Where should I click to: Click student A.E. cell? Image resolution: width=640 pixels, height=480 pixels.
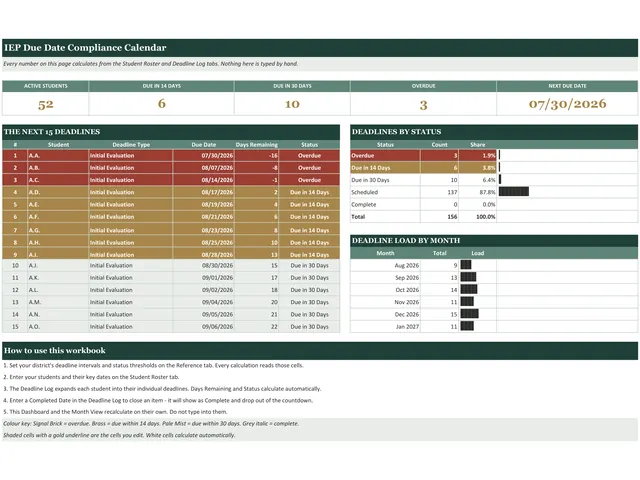pos(58,204)
